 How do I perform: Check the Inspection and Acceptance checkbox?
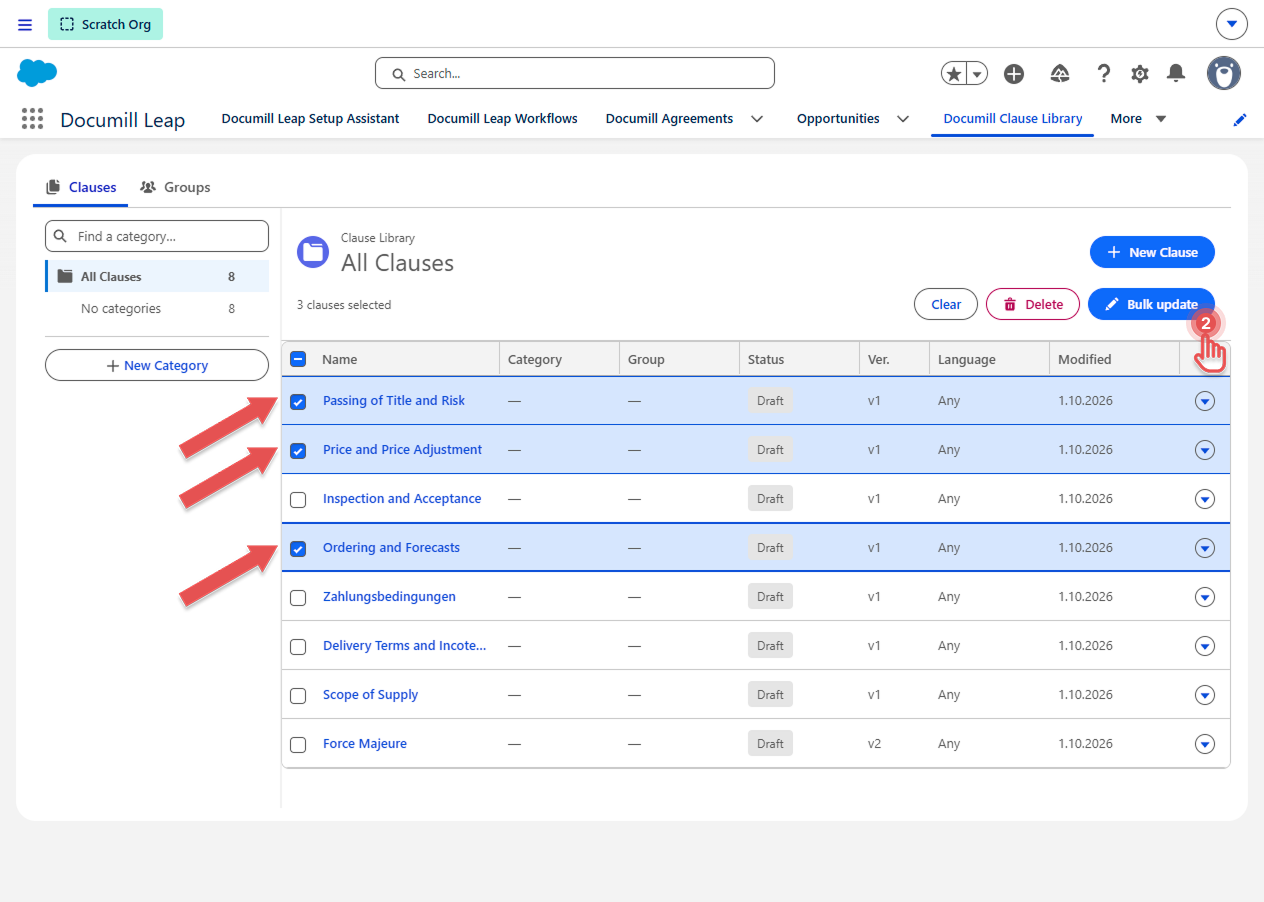[x=298, y=500]
